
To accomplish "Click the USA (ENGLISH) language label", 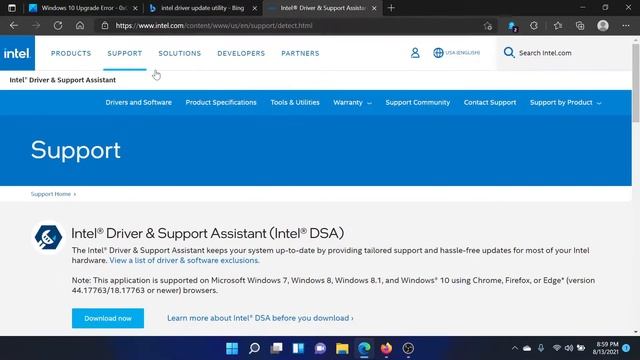I will pyautogui.click(x=462, y=53).
